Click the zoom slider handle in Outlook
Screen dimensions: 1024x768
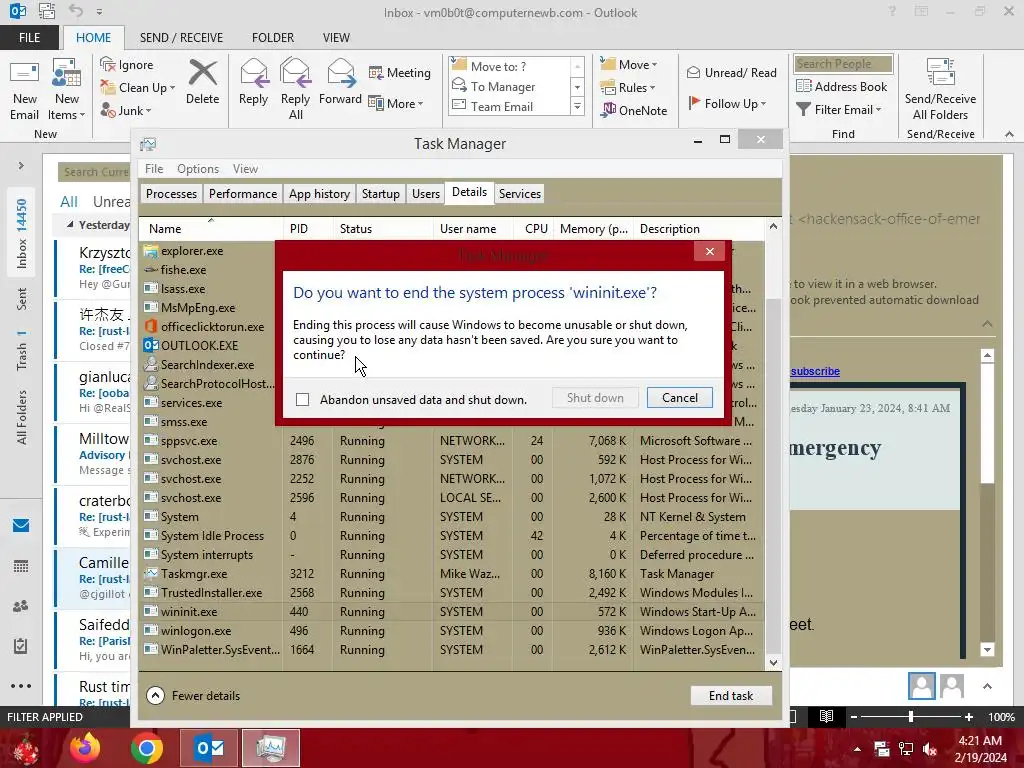911,716
